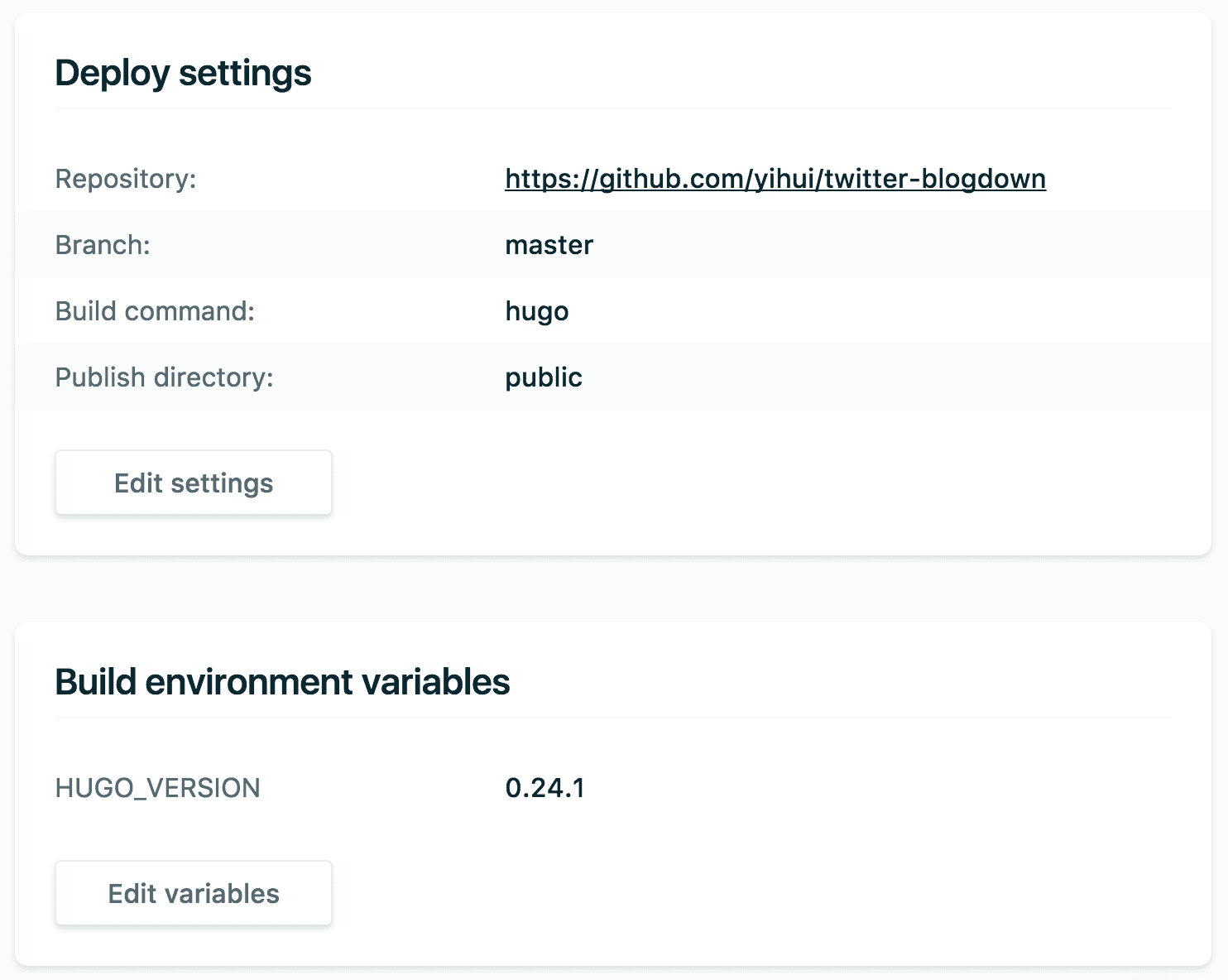Open the yihui/twitter-blogdown GitHub repository link
The image size is (1228, 980).
(x=775, y=178)
